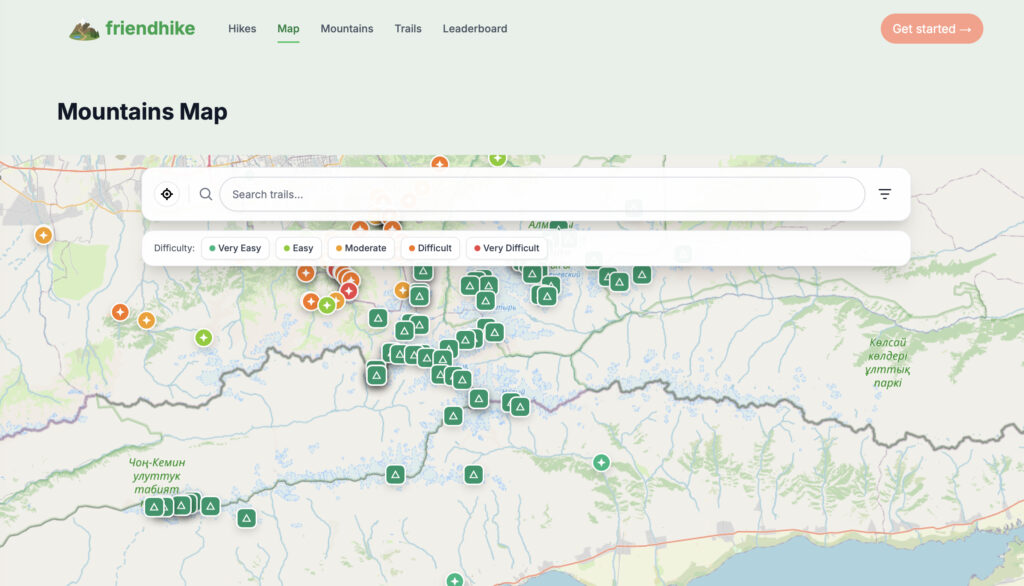Toggle the Easy difficulty filter
The width and height of the screenshot is (1024, 586).
pyautogui.click(x=298, y=248)
